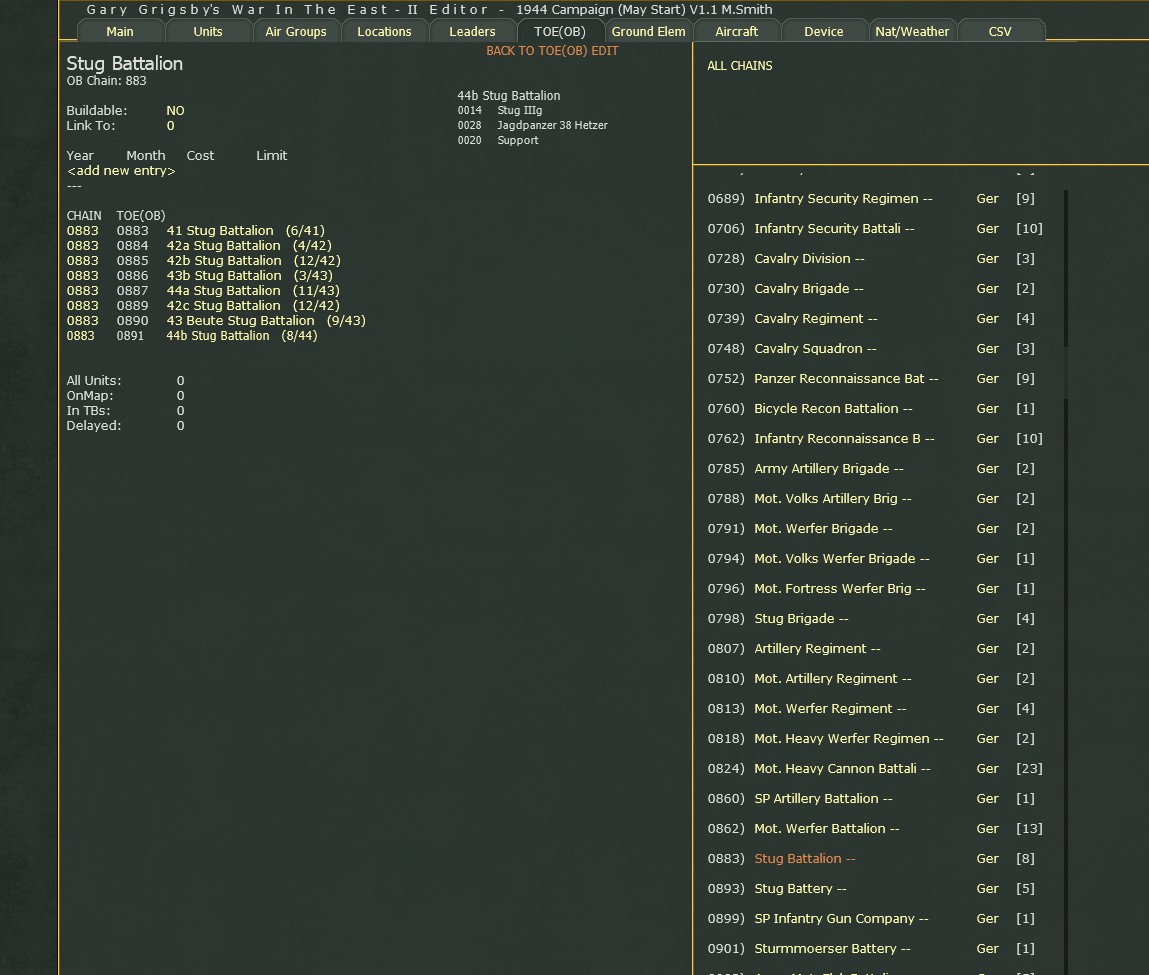Select chain 0706 Infantry Security Battali
1149x975 pixels.
pos(875,229)
